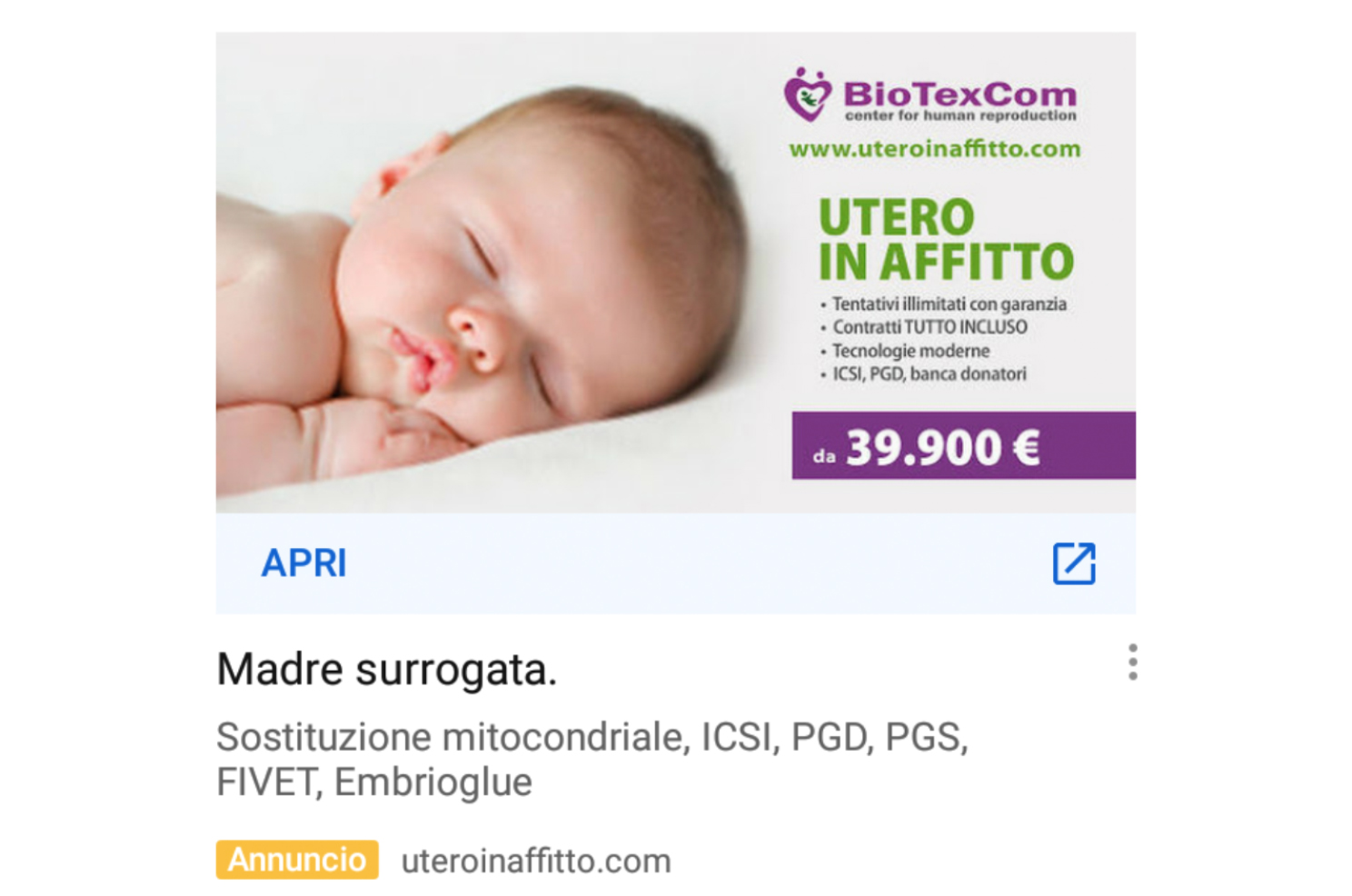Click the green 'UTERO IN AFFITTO' heading

click(x=946, y=240)
